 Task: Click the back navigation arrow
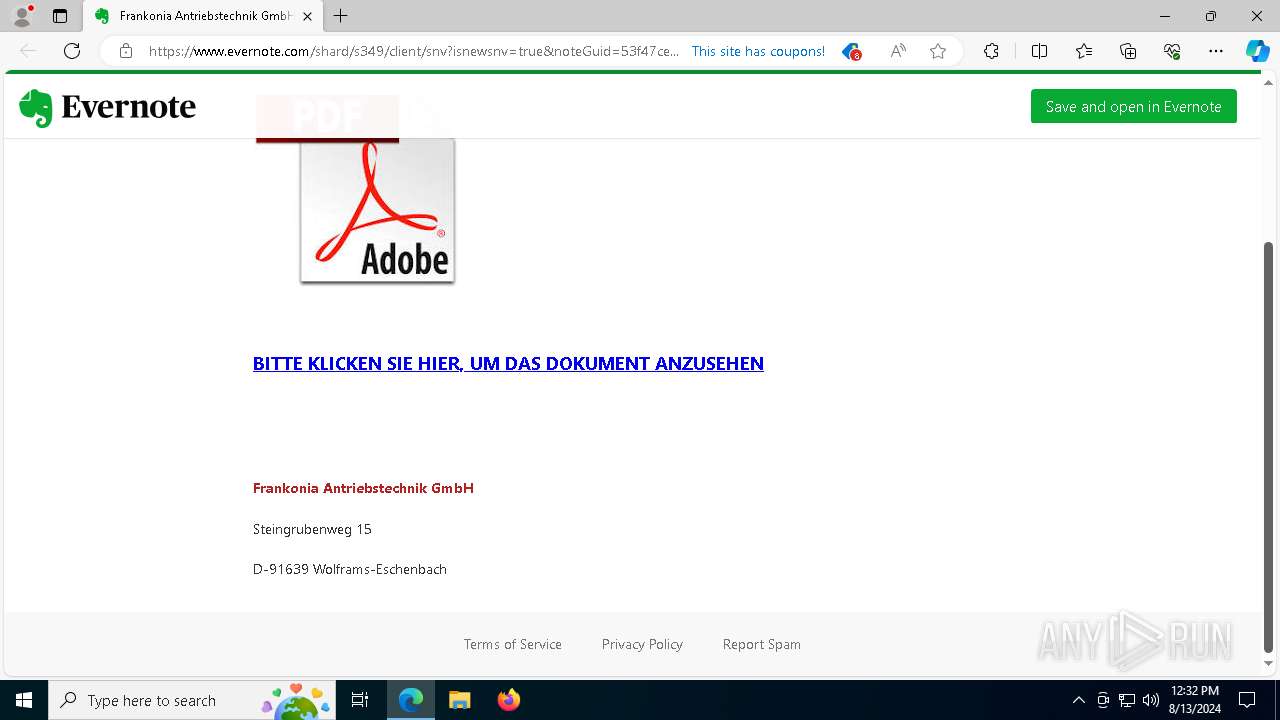28,51
